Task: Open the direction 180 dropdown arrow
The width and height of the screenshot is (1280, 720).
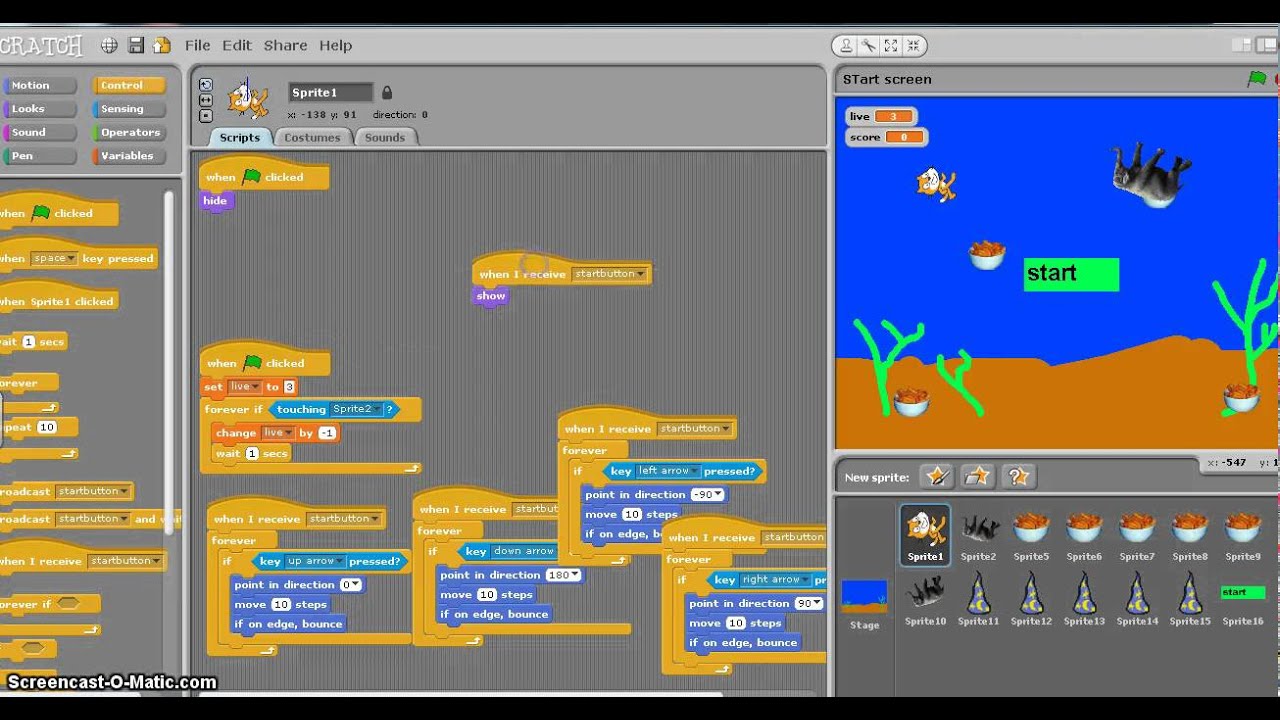Action: click(575, 576)
